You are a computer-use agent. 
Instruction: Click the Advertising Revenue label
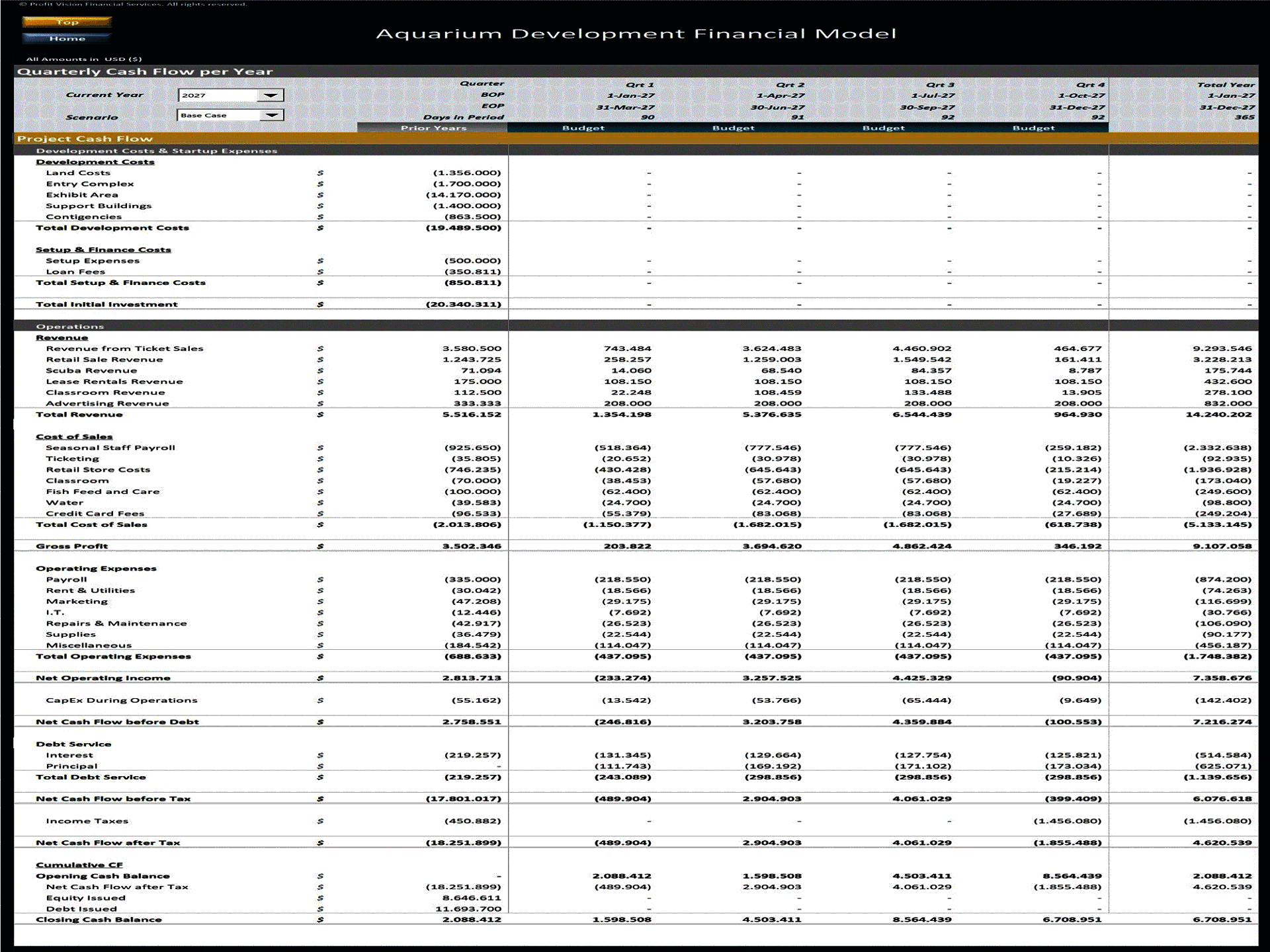[x=107, y=403]
